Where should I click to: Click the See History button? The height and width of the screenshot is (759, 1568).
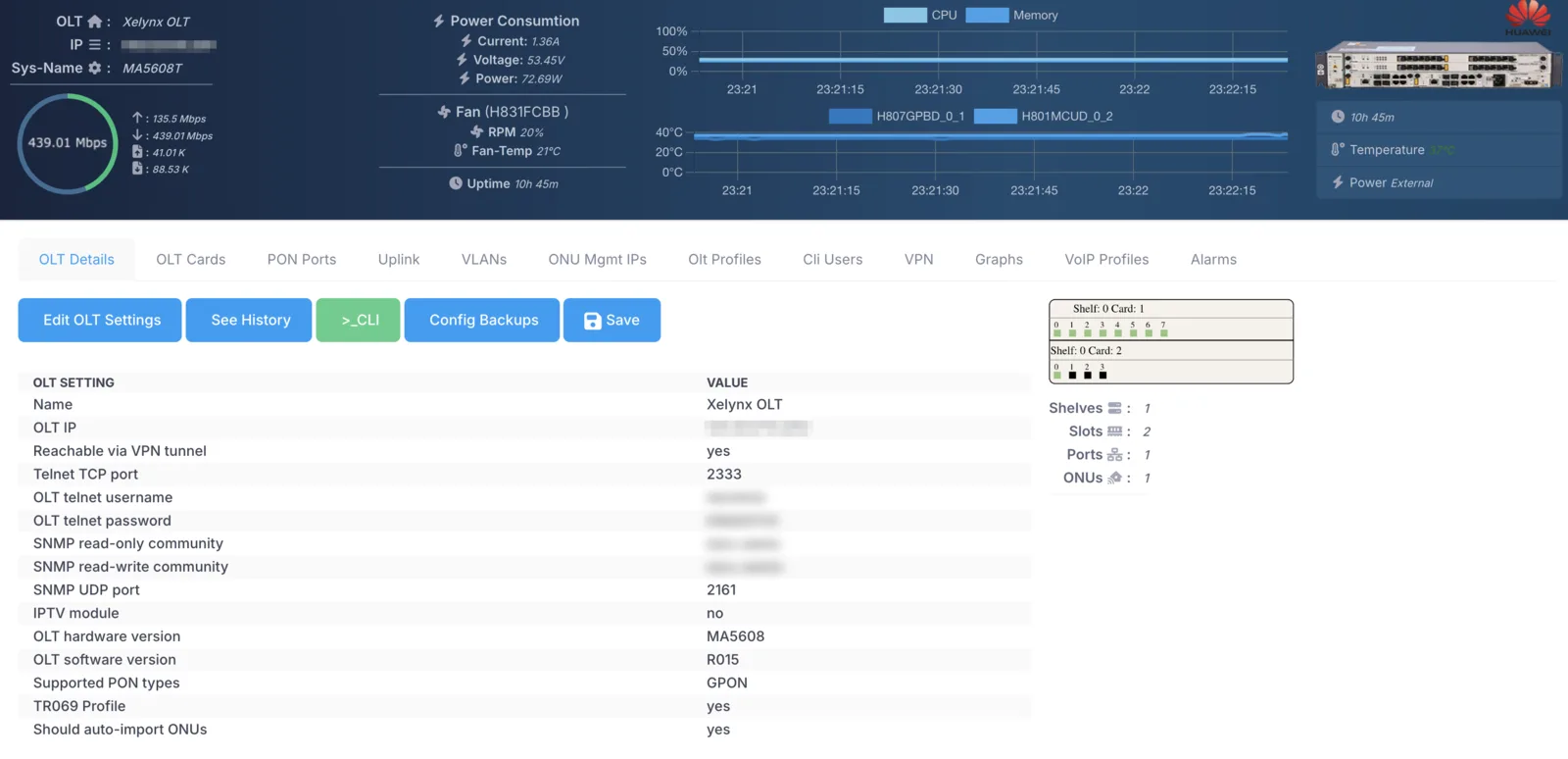point(249,321)
